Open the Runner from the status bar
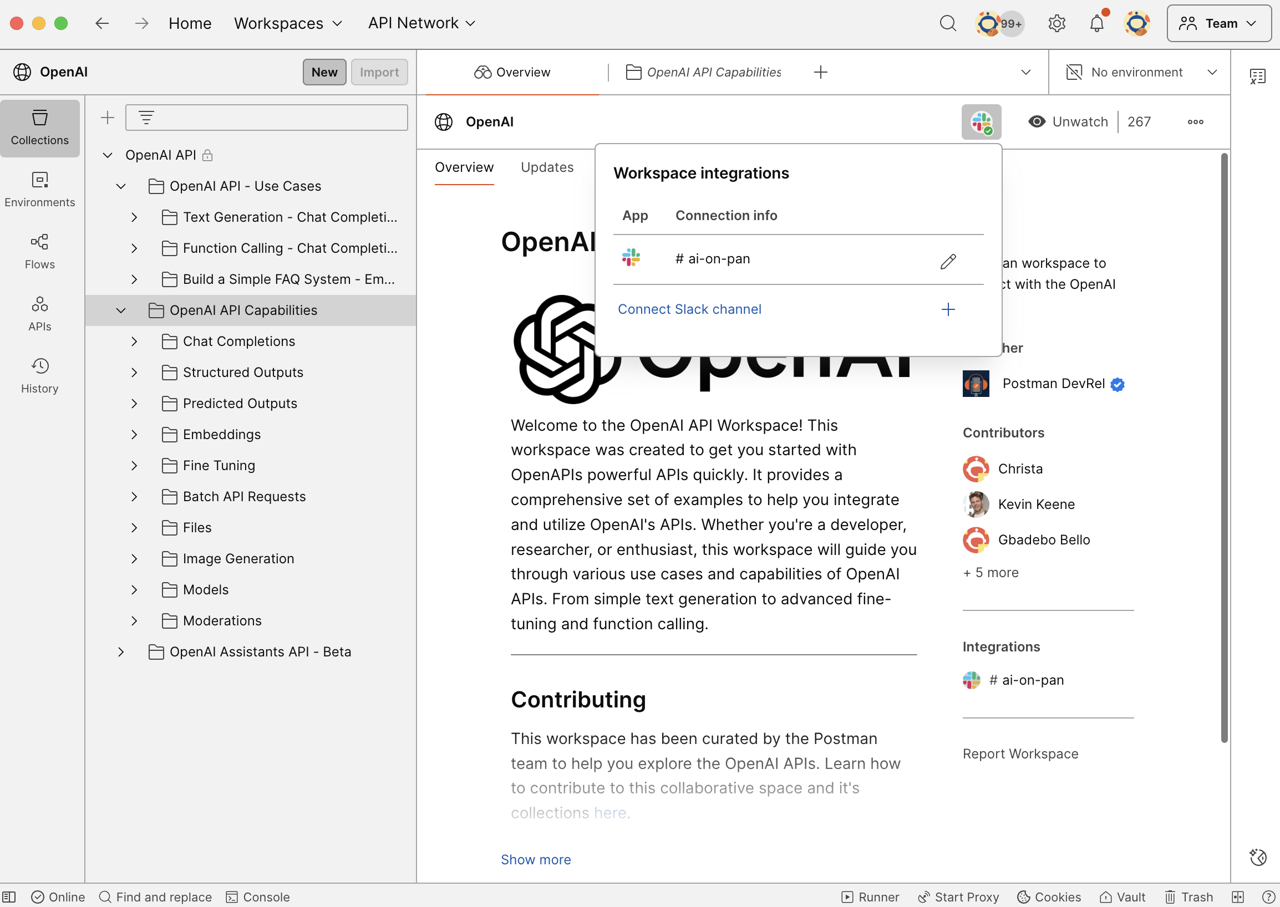 coord(869,896)
